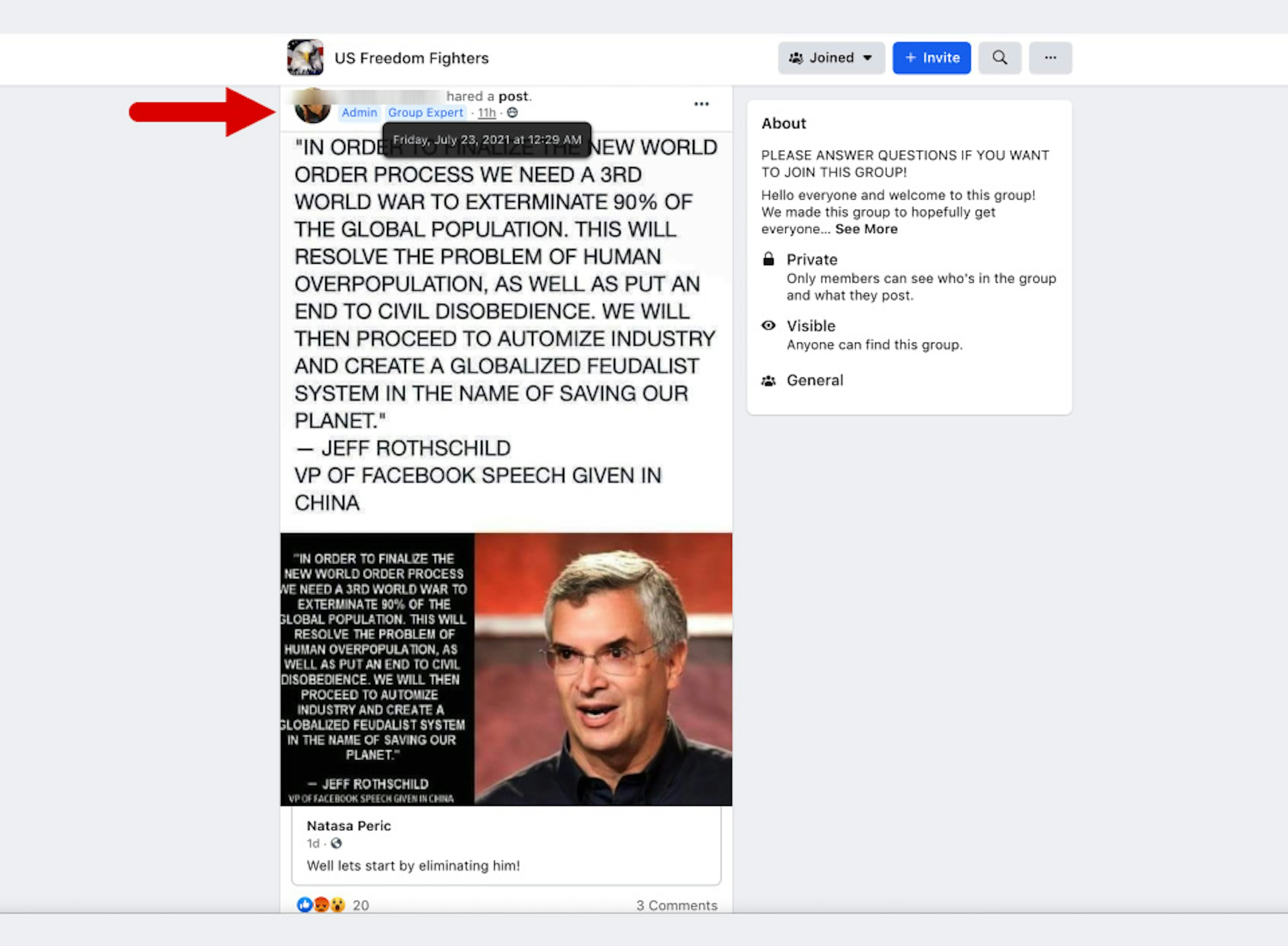Open Natasa Peric's profile name link
This screenshot has width=1288, height=946.
click(x=348, y=826)
